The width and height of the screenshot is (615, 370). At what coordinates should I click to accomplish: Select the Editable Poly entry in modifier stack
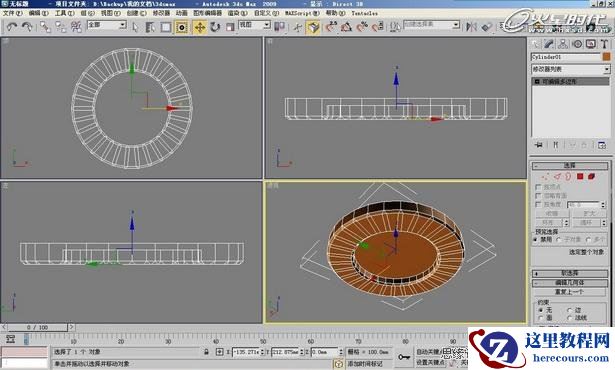click(x=570, y=81)
